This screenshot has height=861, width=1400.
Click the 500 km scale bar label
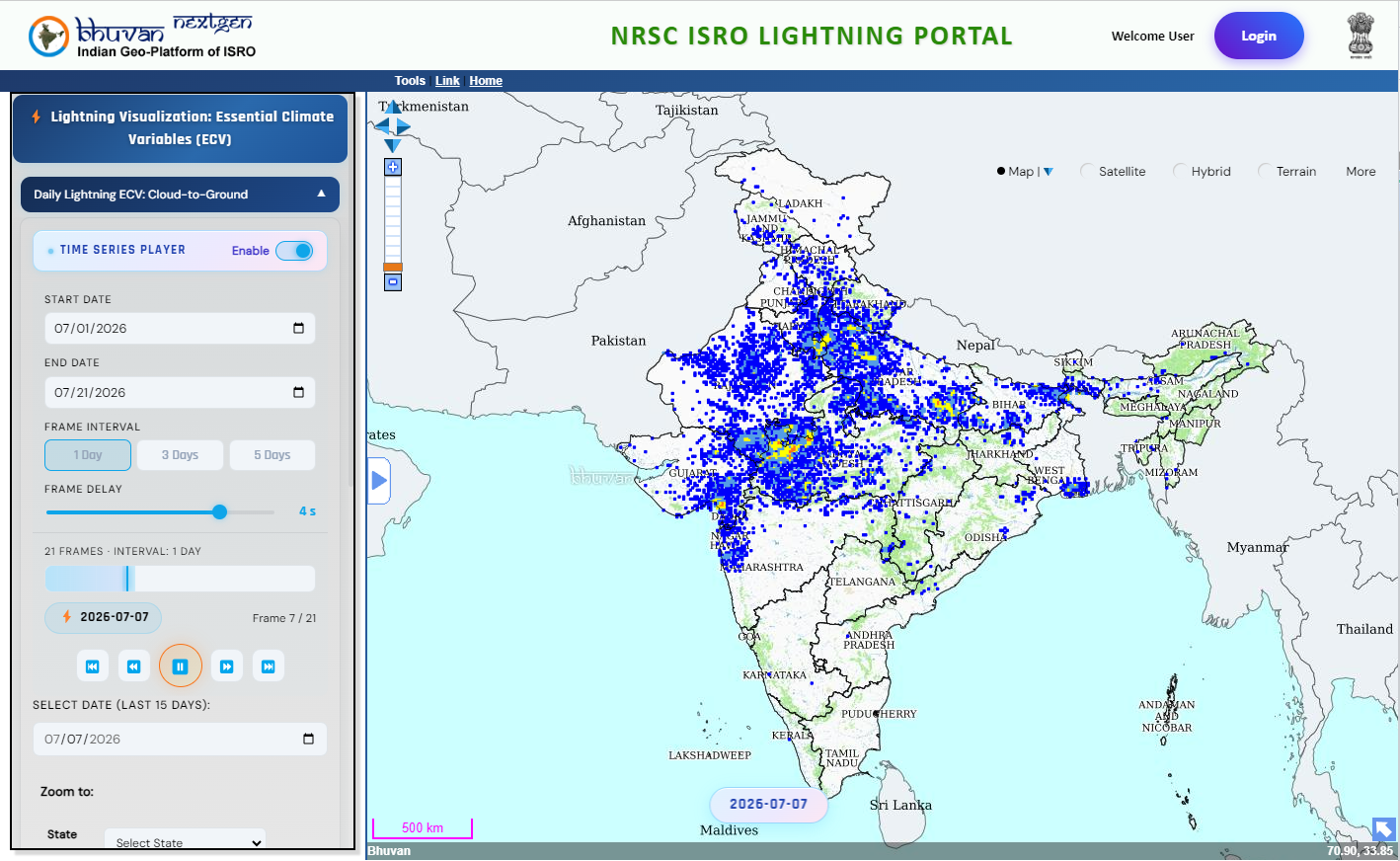tap(423, 828)
